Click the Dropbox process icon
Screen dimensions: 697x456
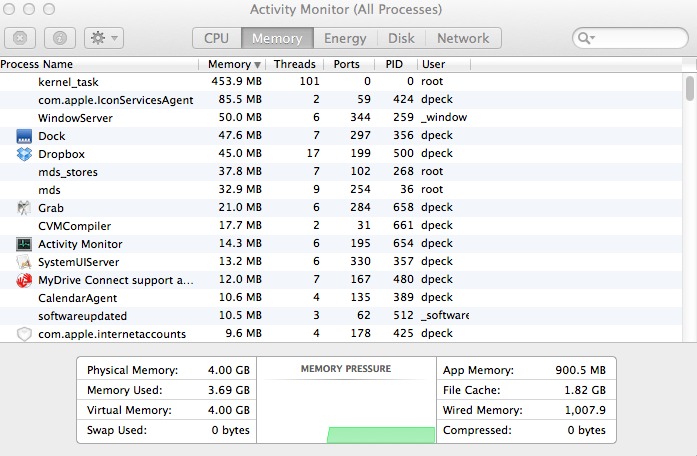pos(24,154)
